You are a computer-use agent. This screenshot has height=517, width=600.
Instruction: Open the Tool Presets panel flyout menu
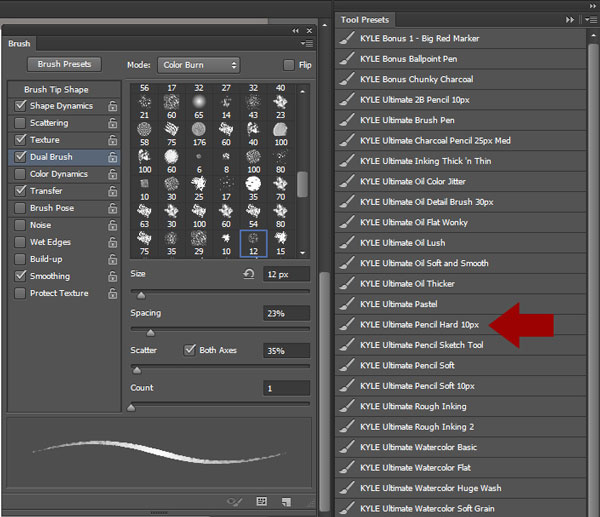coord(591,20)
